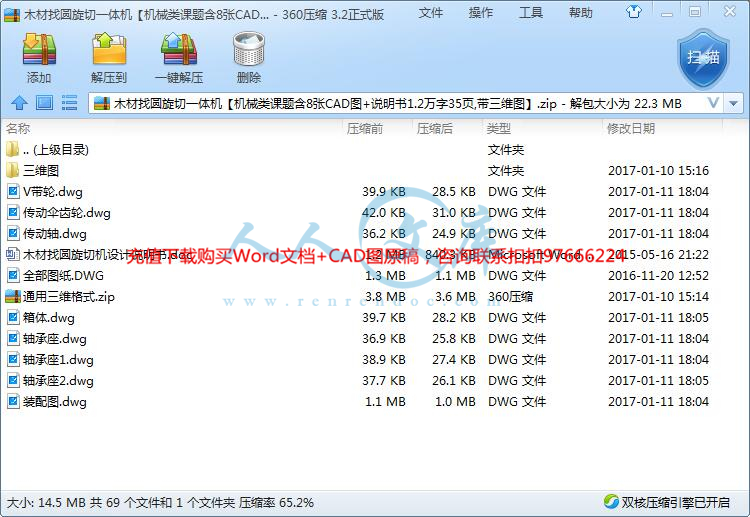
Task: Maximize the 360压缩 window
Action: tap(695, 12)
